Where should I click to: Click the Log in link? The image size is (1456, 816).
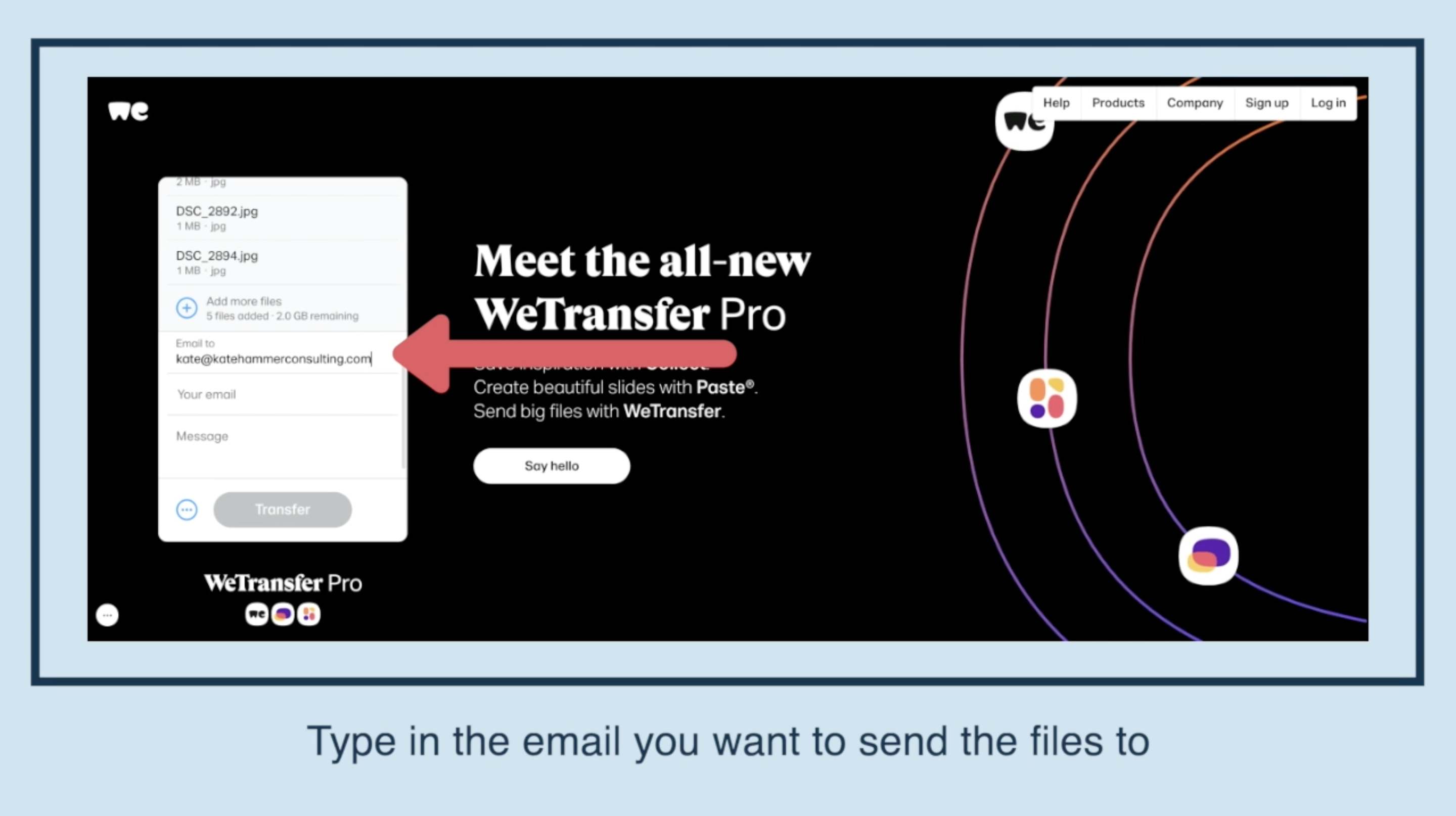1328,102
